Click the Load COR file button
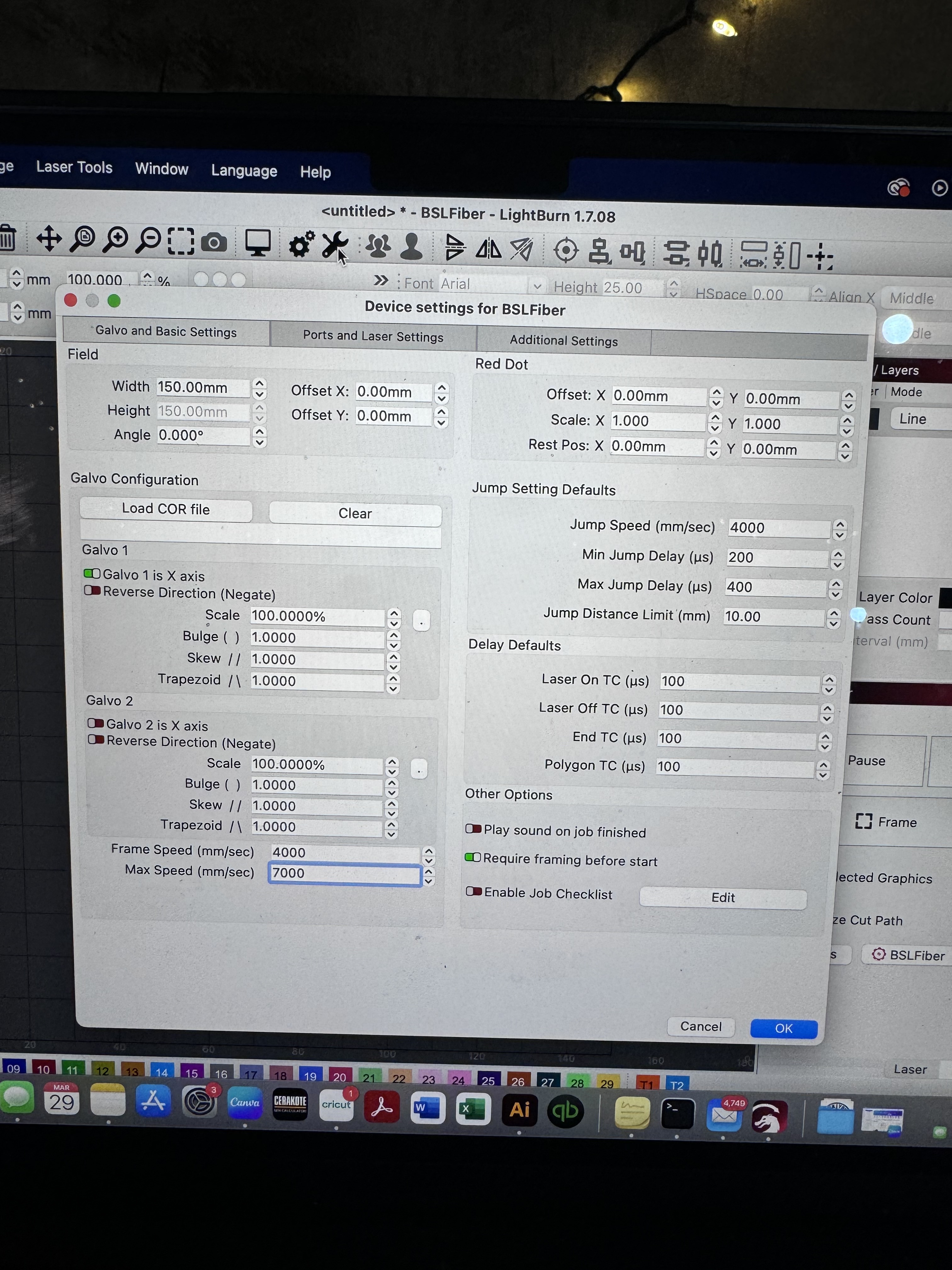Screen dimensions: 952x1270 (166, 509)
